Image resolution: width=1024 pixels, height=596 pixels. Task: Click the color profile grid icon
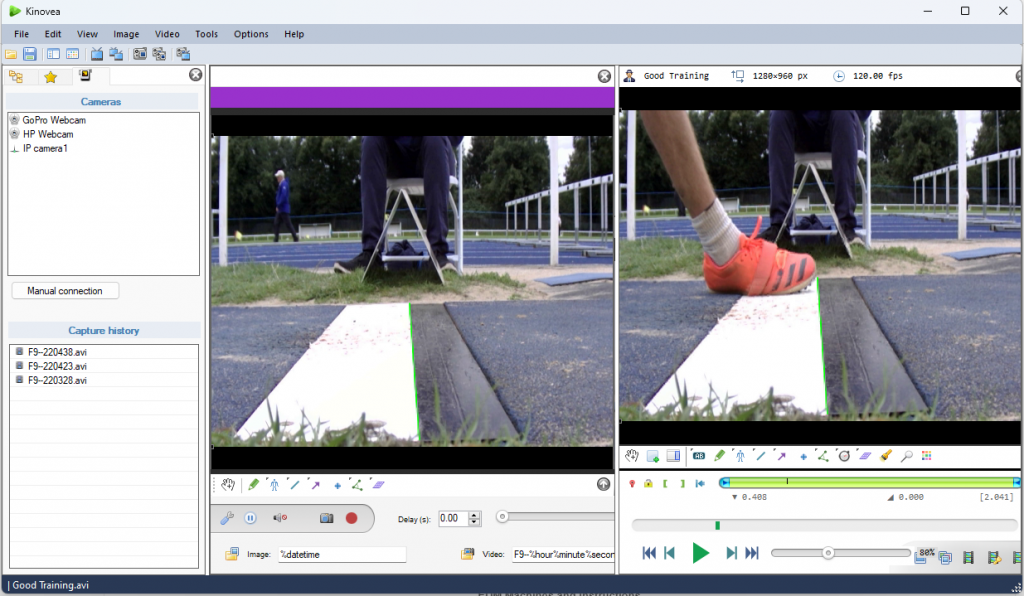pyautogui.click(x=927, y=456)
